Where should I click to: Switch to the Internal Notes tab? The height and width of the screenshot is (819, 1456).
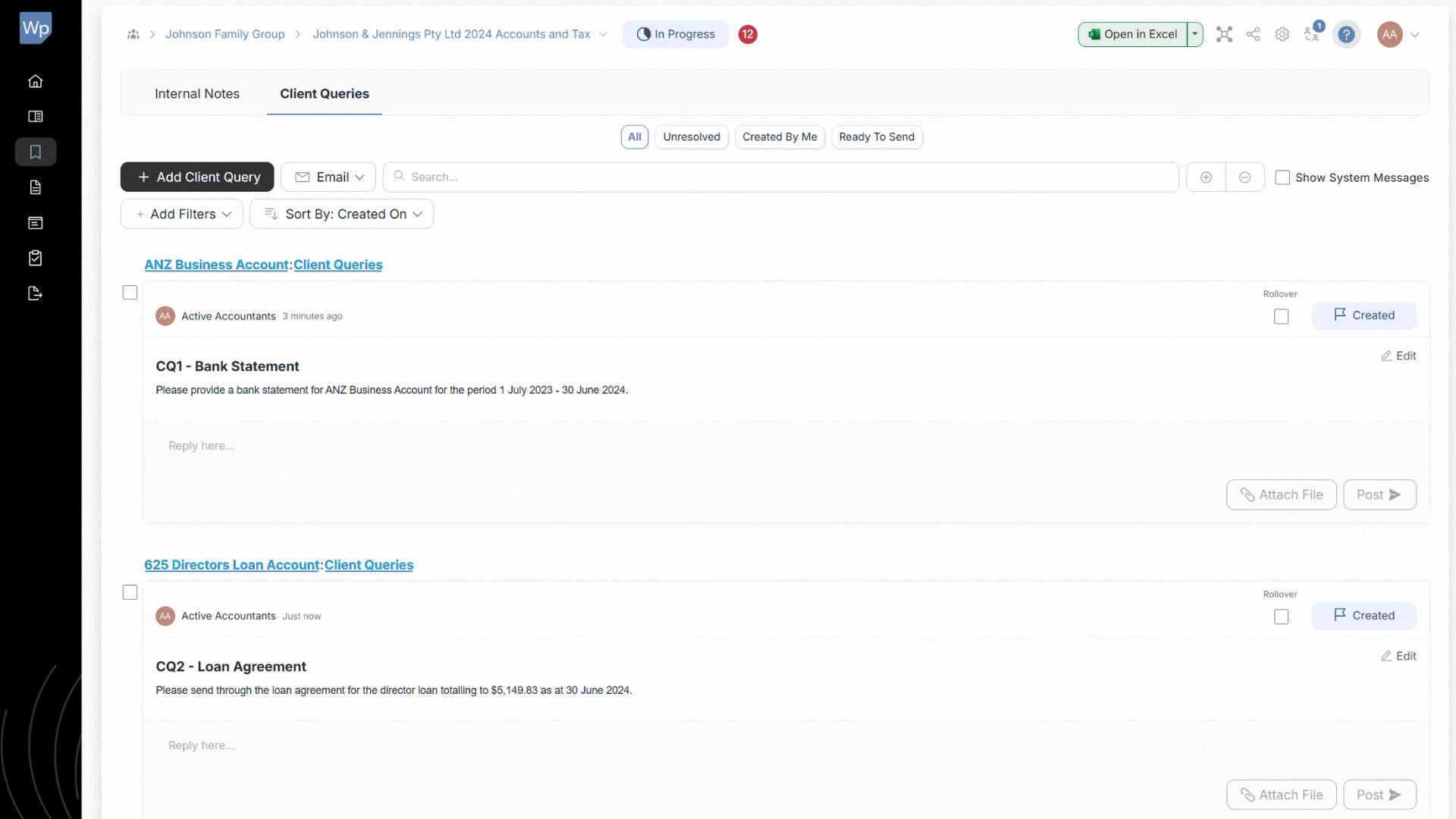[196, 93]
